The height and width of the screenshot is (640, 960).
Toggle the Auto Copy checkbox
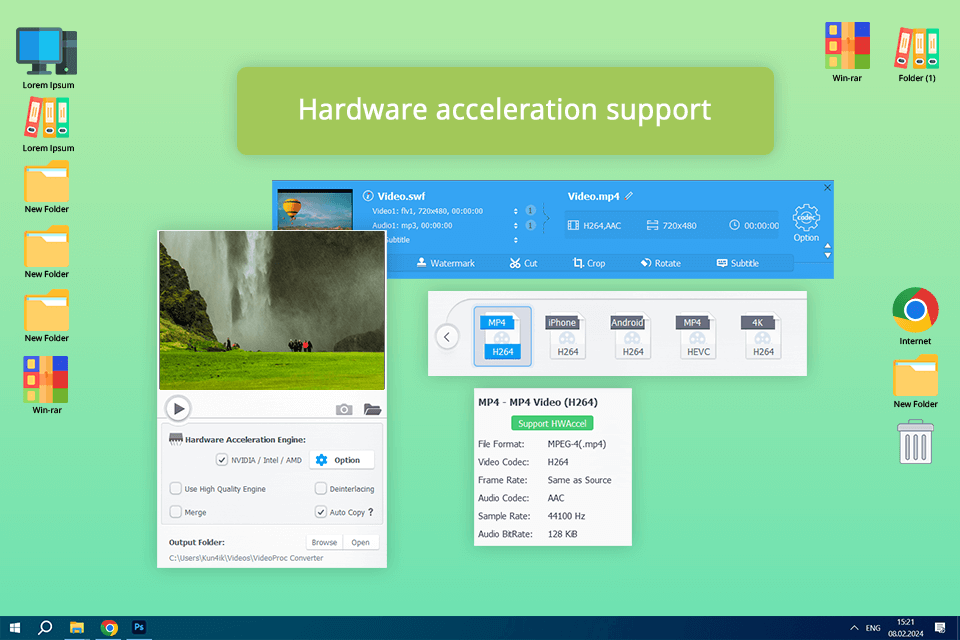click(320, 511)
